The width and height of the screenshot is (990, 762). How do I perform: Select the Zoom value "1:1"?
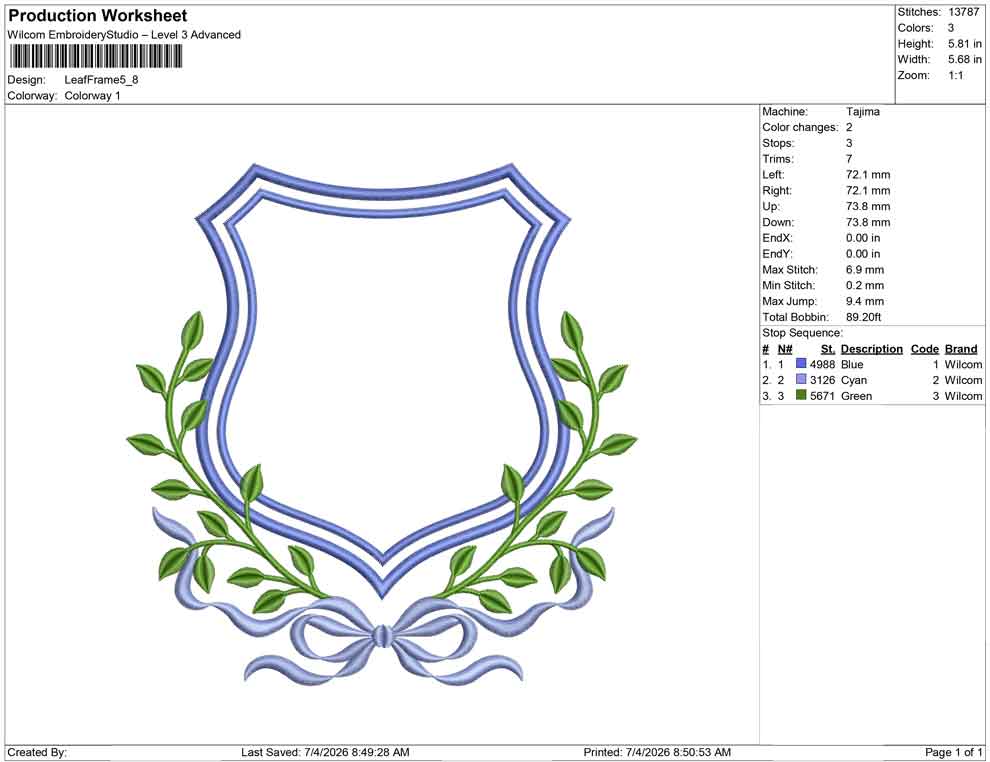pos(955,75)
